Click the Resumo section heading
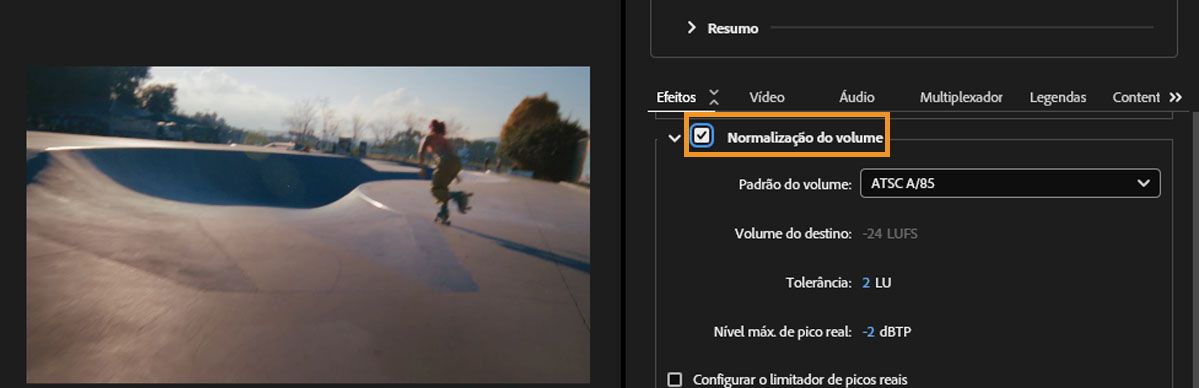The height and width of the screenshot is (388, 1199). point(733,28)
